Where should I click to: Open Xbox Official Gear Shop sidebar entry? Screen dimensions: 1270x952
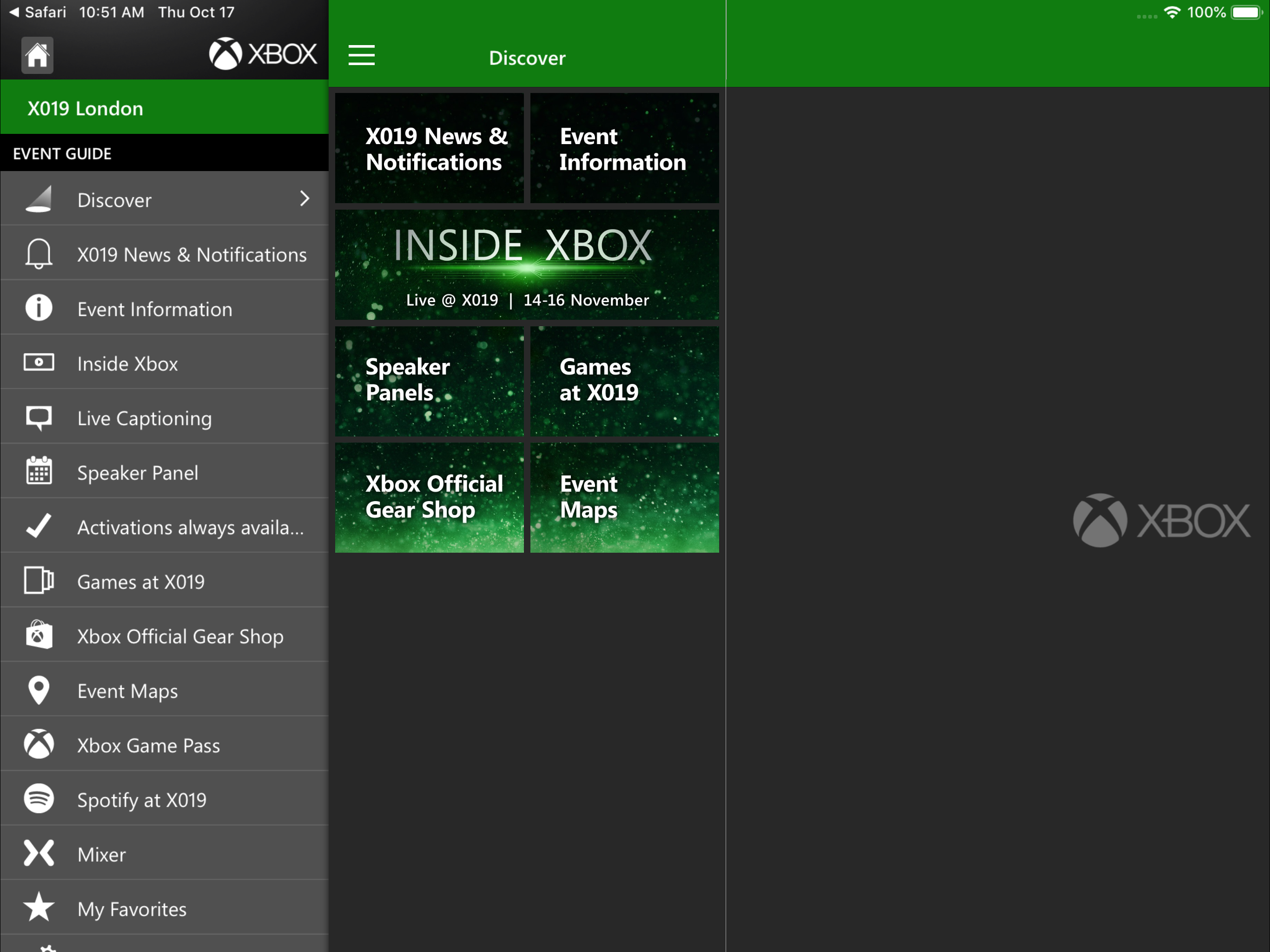pyautogui.click(x=164, y=635)
